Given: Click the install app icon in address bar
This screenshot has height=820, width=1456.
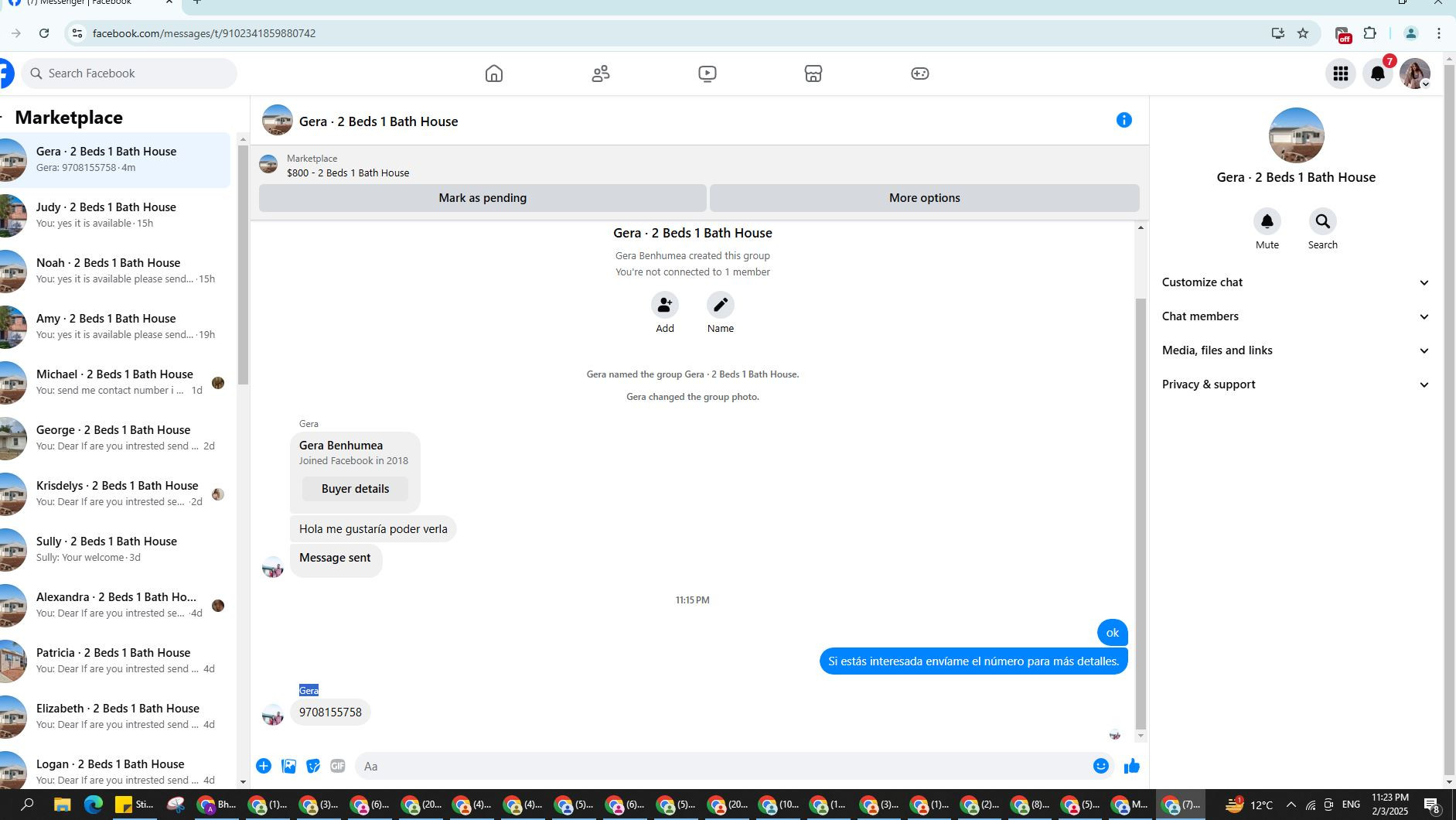Looking at the screenshot, I should click(1277, 33).
